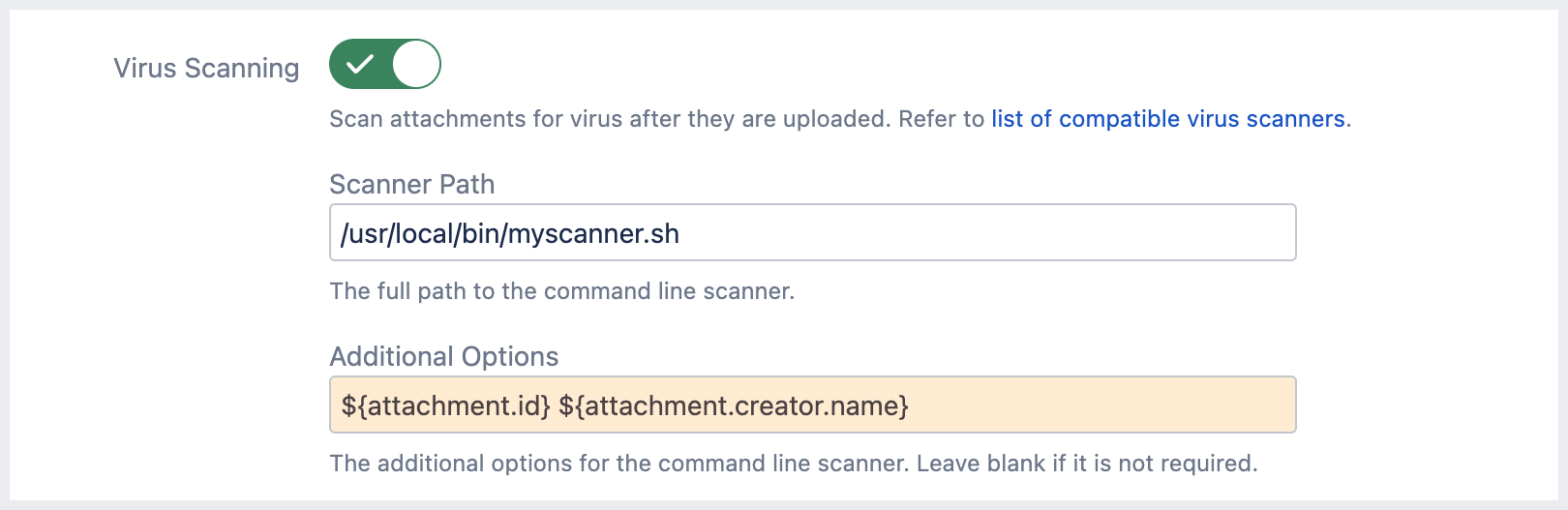
Task: Click the checkmark icon inside the toggle
Action: 360,65
